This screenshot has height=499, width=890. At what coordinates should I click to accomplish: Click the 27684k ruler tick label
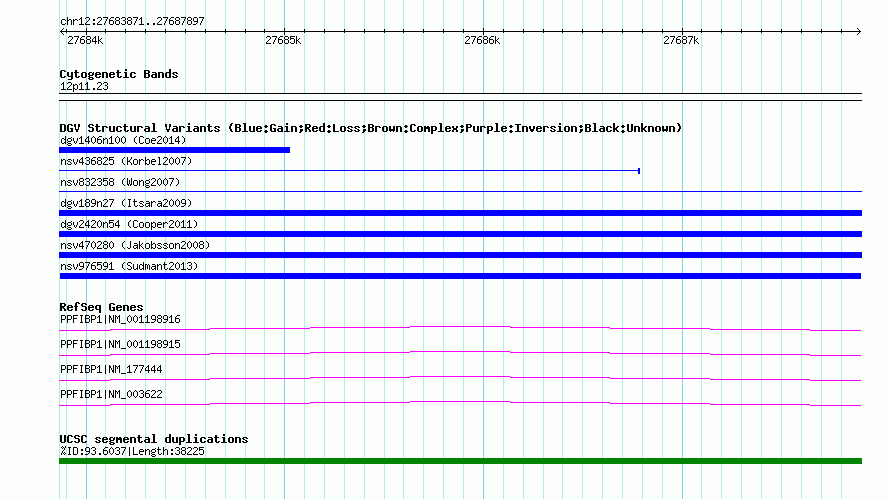(85, 40)
